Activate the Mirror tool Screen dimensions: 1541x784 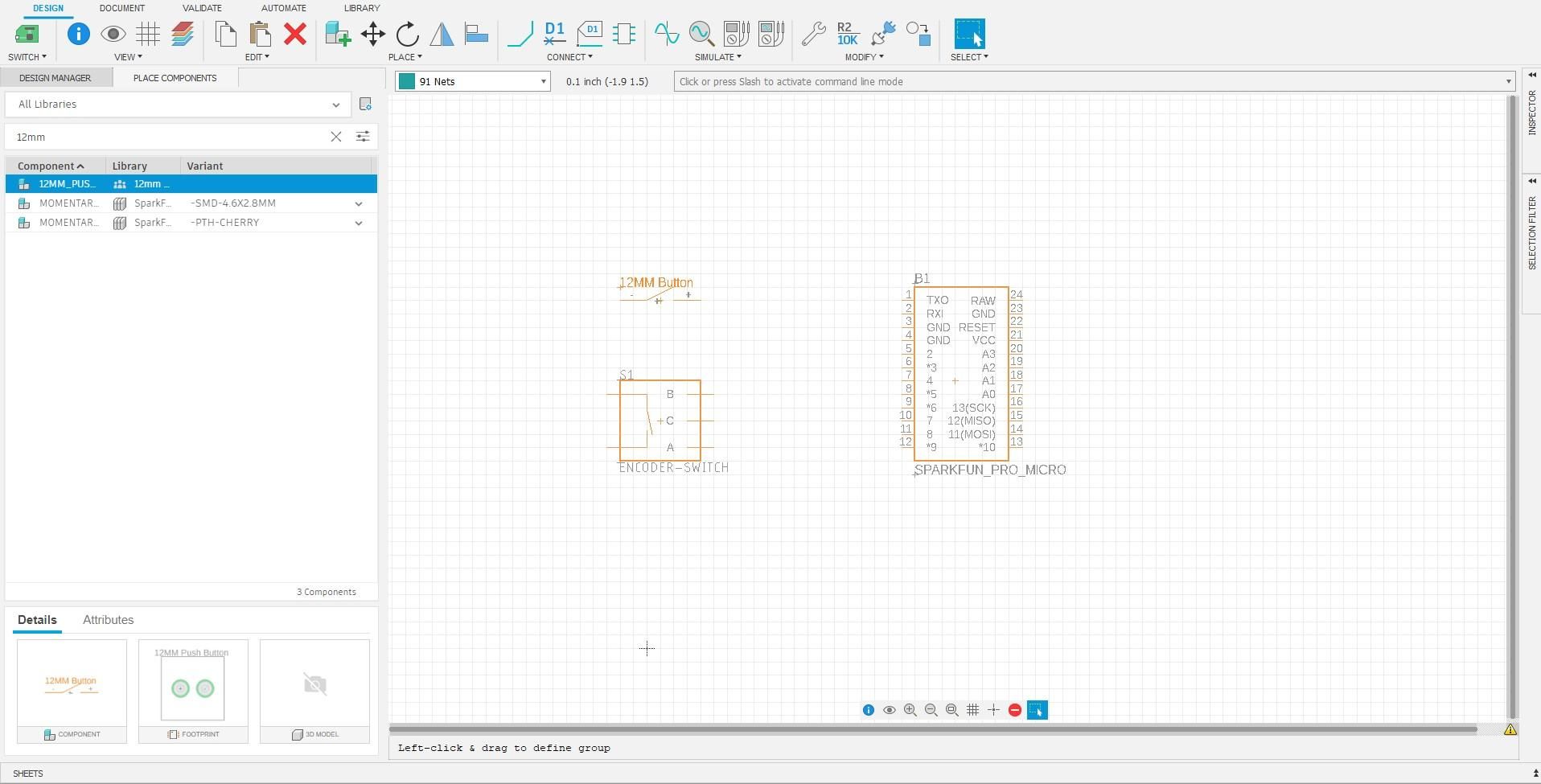coord(442,35)
